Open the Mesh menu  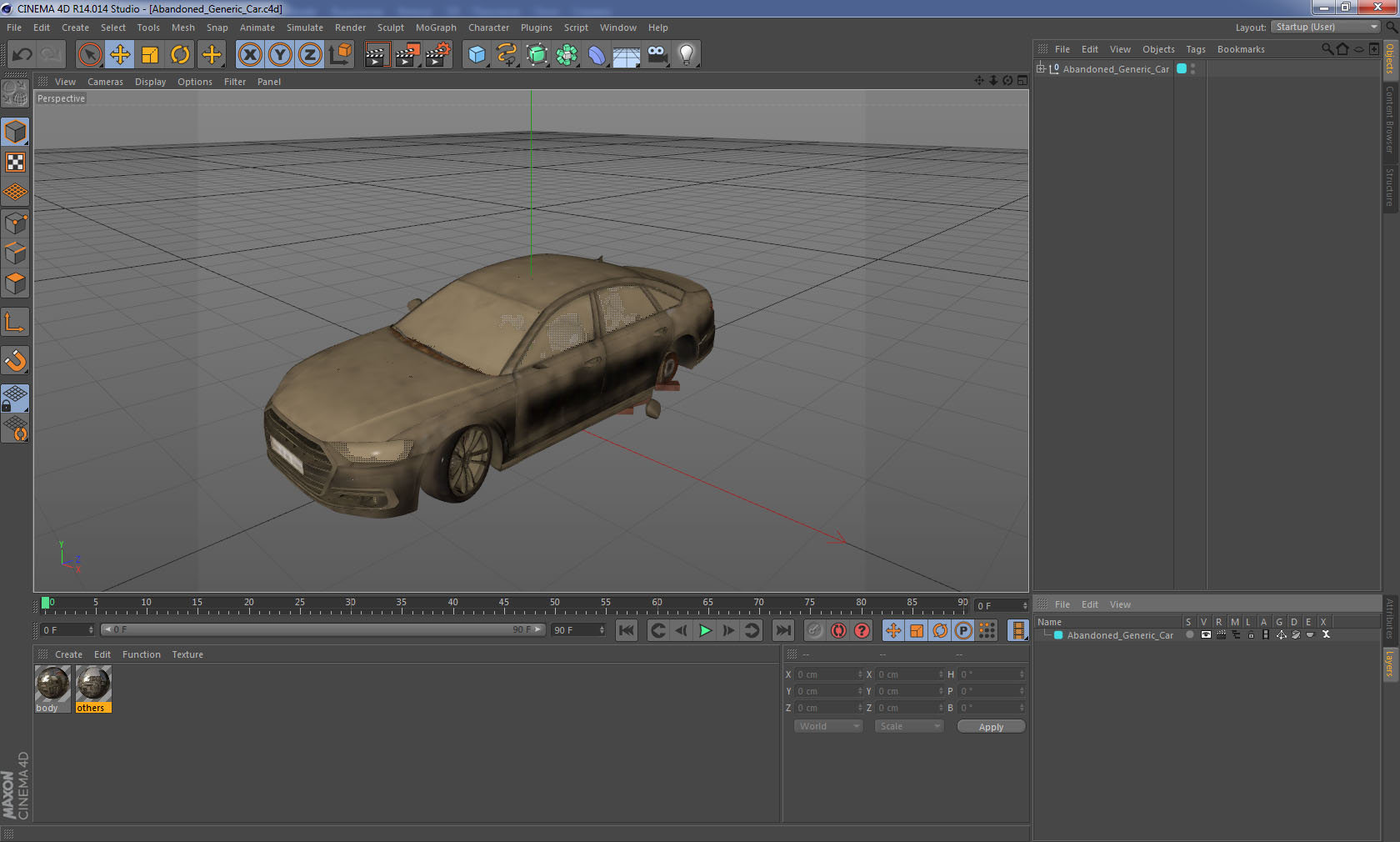(183, 28)
